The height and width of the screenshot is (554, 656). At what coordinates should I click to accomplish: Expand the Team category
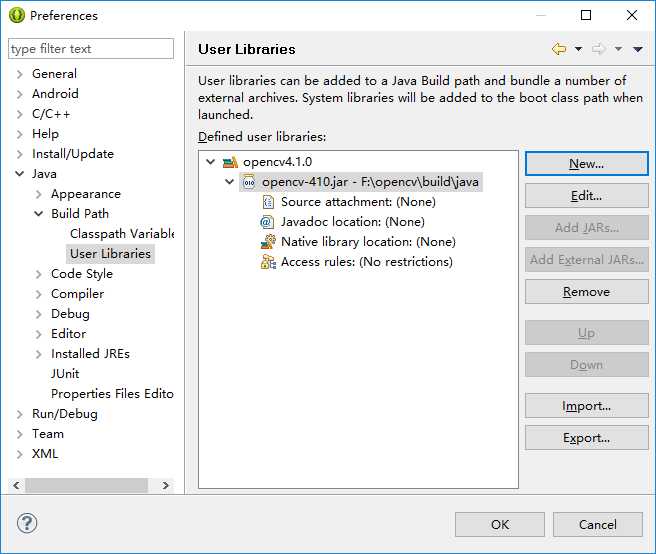tap(19, 434)
